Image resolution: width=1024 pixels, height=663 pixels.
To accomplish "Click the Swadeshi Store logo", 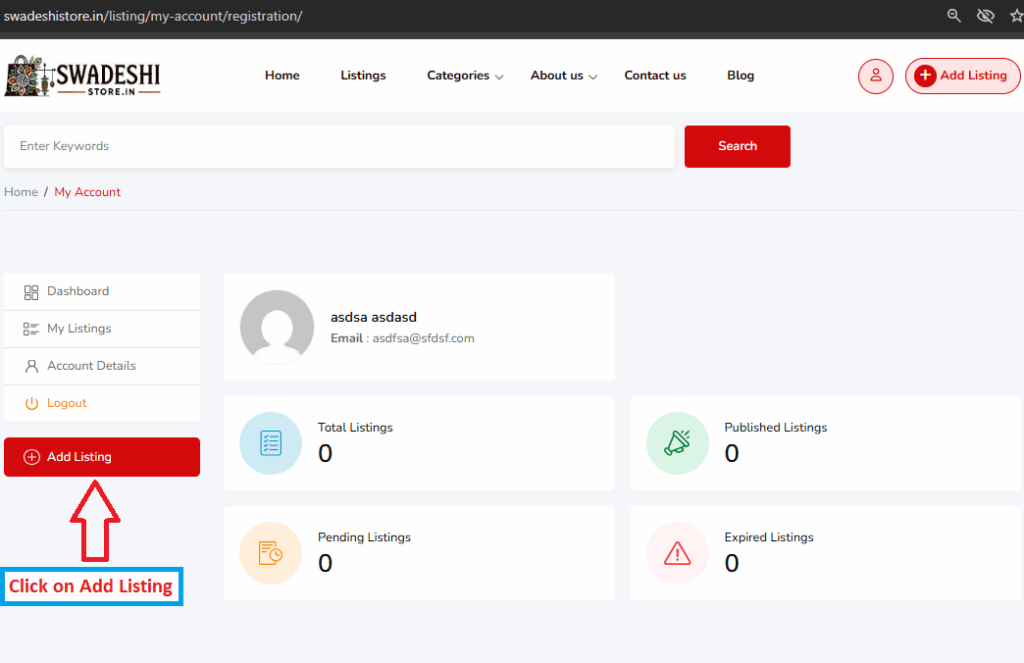I will point(82,76).
